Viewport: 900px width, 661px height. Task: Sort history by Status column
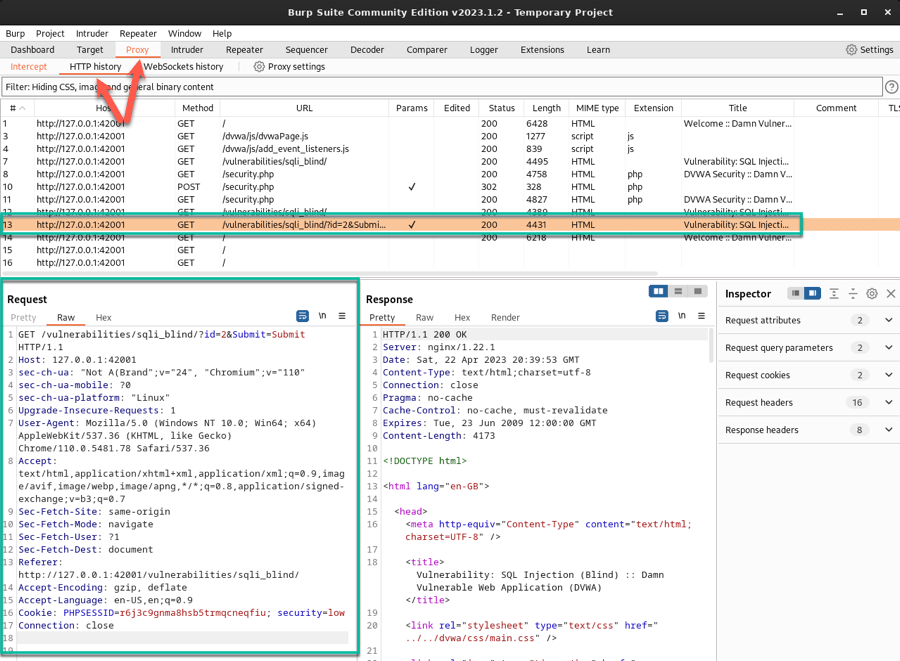pos(502,108)
